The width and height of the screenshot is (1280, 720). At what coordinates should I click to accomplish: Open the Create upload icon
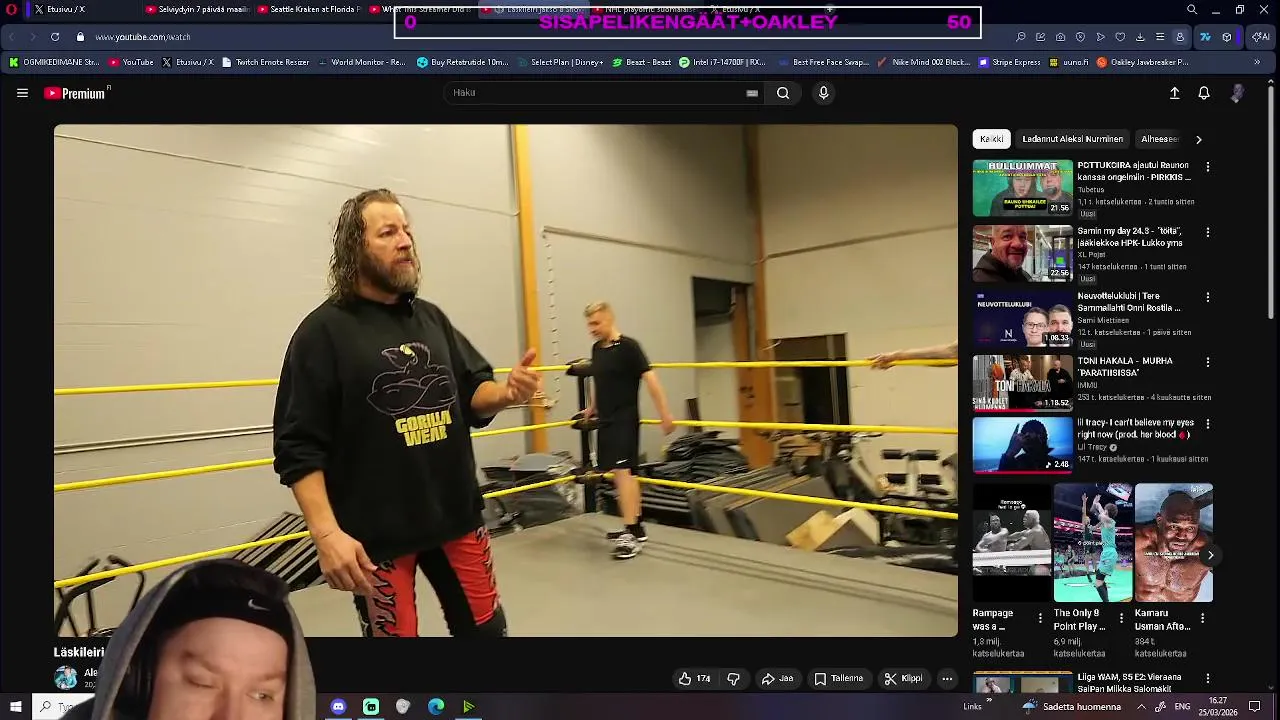tap(1175, 93)
